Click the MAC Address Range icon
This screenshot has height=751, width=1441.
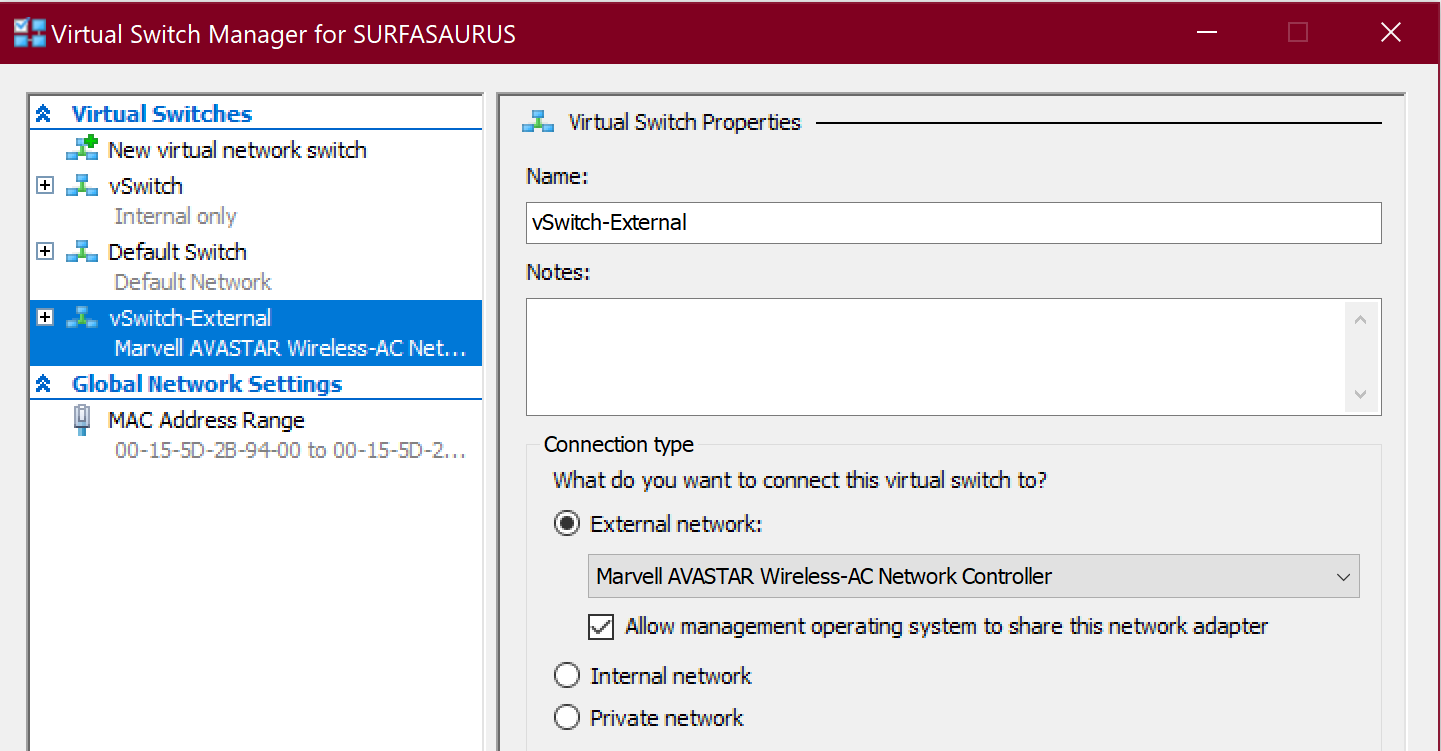click(x=82, y=420)
